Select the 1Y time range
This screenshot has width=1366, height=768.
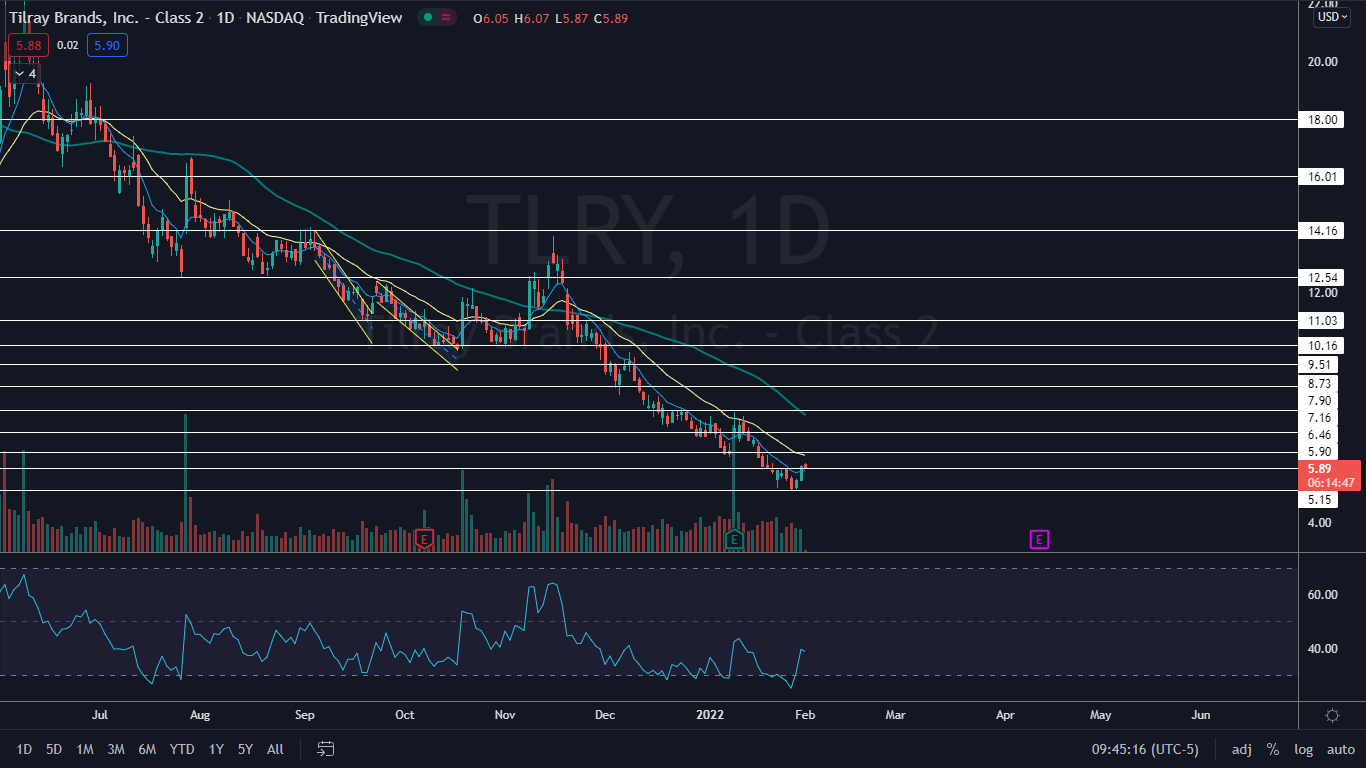[216, 749]
